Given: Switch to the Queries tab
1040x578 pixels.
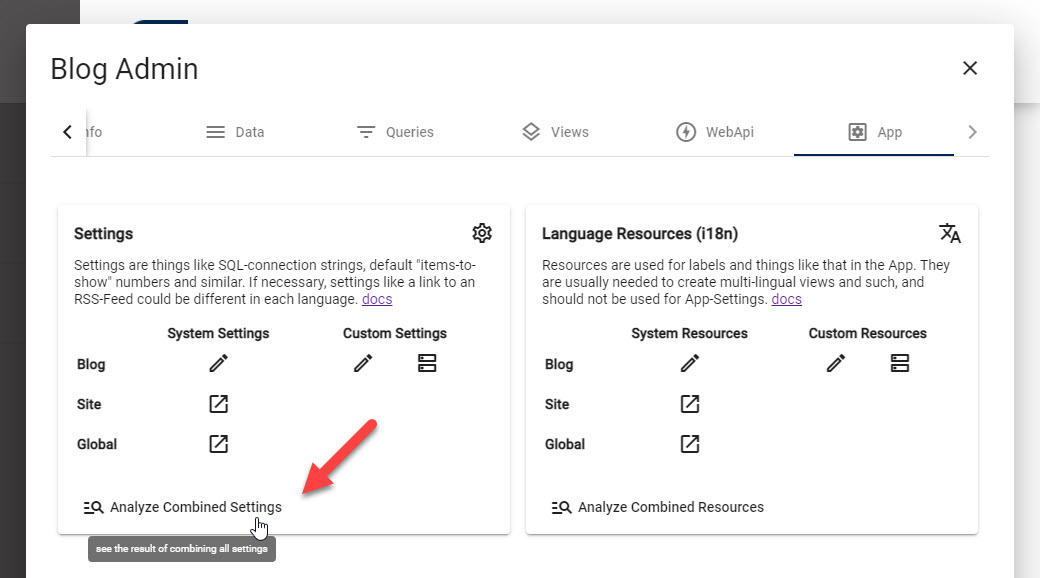Looking at the screenshot, I should pos(395,132).
